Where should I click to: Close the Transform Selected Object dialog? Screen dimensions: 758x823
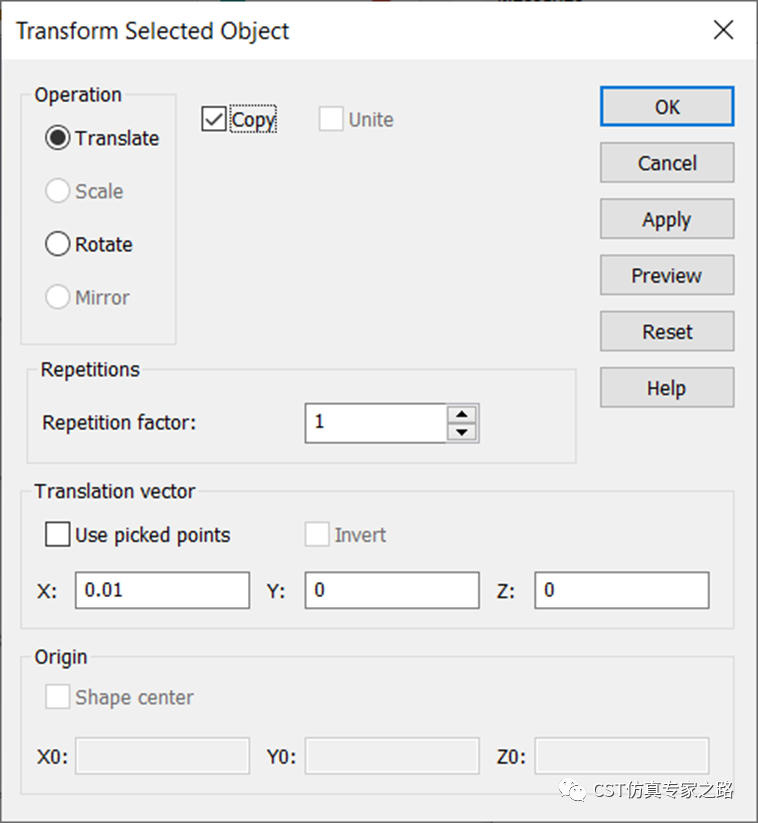tap(723, 30)
